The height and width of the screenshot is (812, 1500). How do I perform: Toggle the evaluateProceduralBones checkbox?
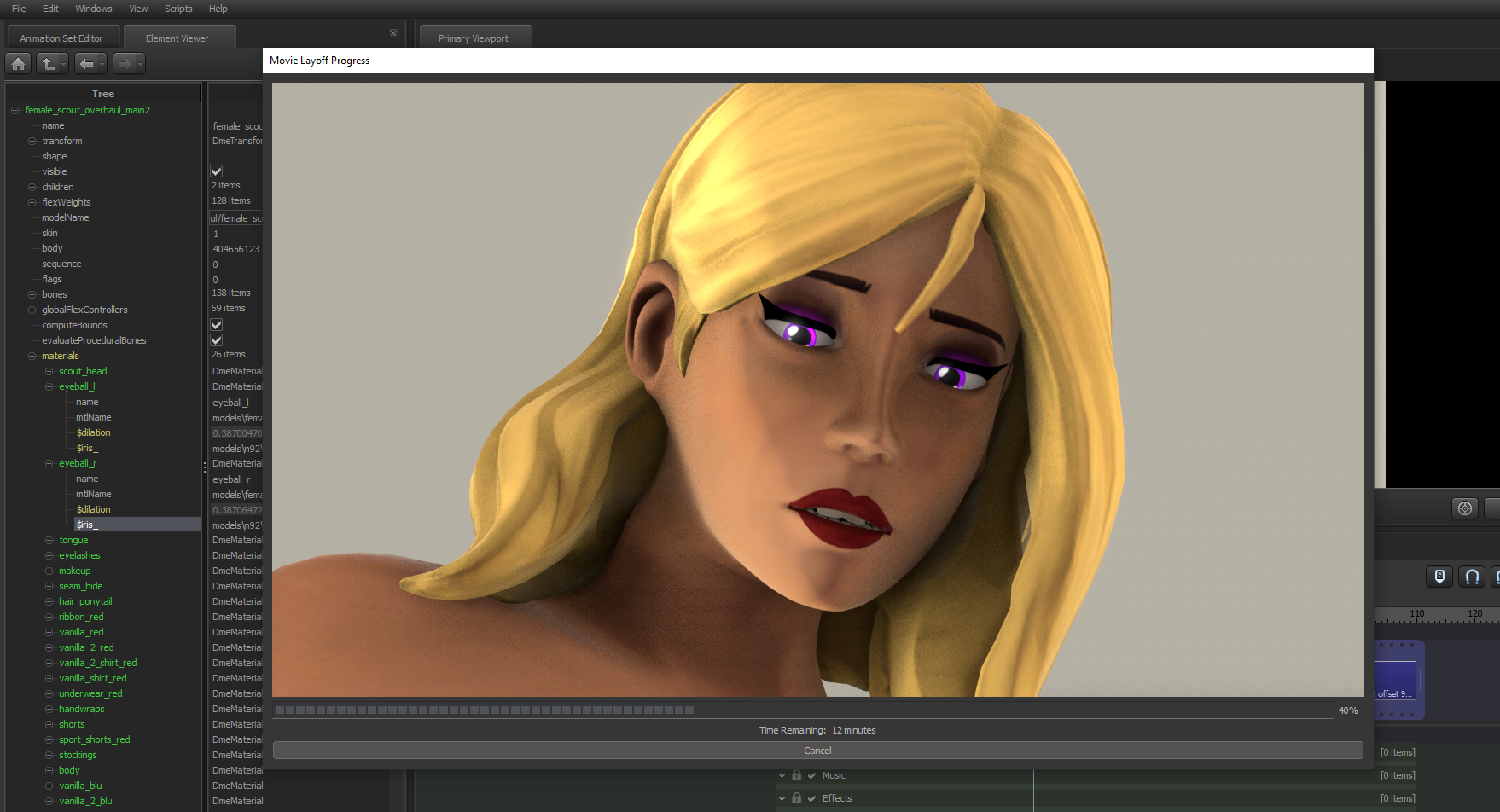point(217,340)
